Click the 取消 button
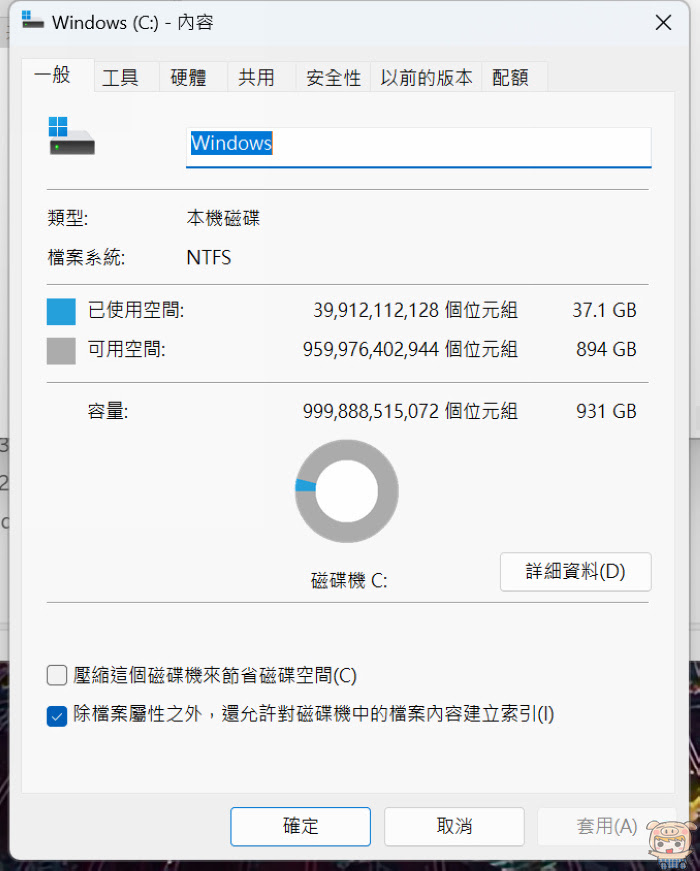This screenshot has width=700, height=871. pyautogui.click(x=454, y=826)
